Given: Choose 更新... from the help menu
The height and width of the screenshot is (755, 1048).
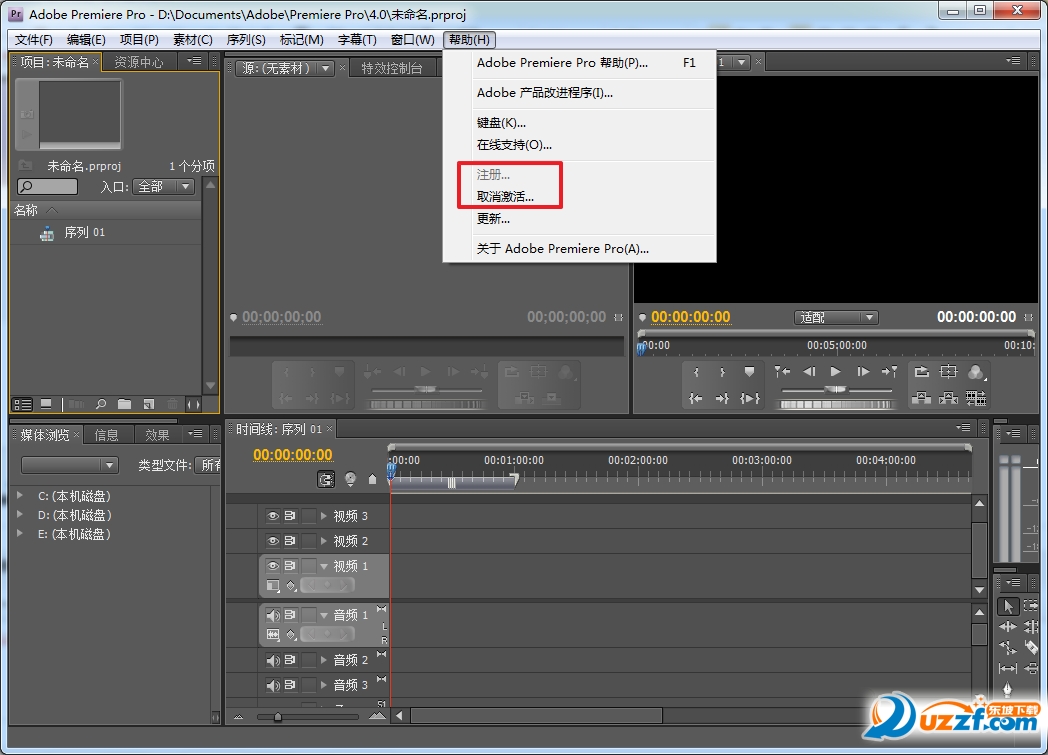Looking at the screenshot, I should [493, 218].
